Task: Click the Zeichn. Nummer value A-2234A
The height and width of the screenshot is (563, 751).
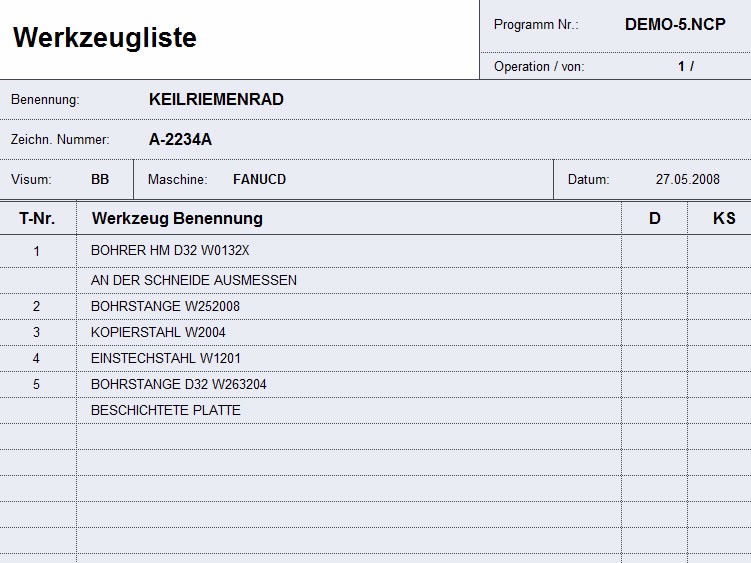Action: pyautogui.click(x=180, y=140)
